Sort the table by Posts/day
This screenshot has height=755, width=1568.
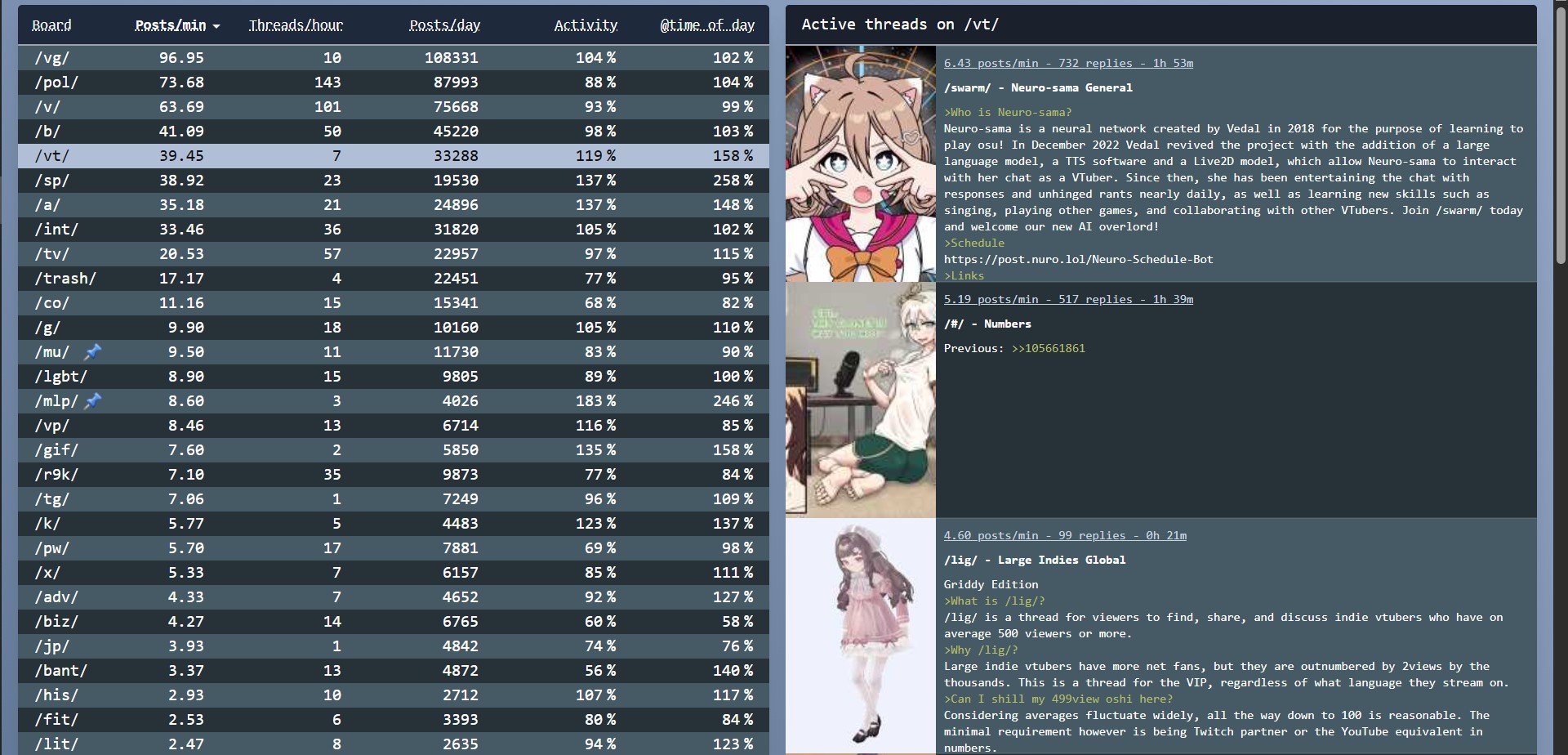pos(445,25)
